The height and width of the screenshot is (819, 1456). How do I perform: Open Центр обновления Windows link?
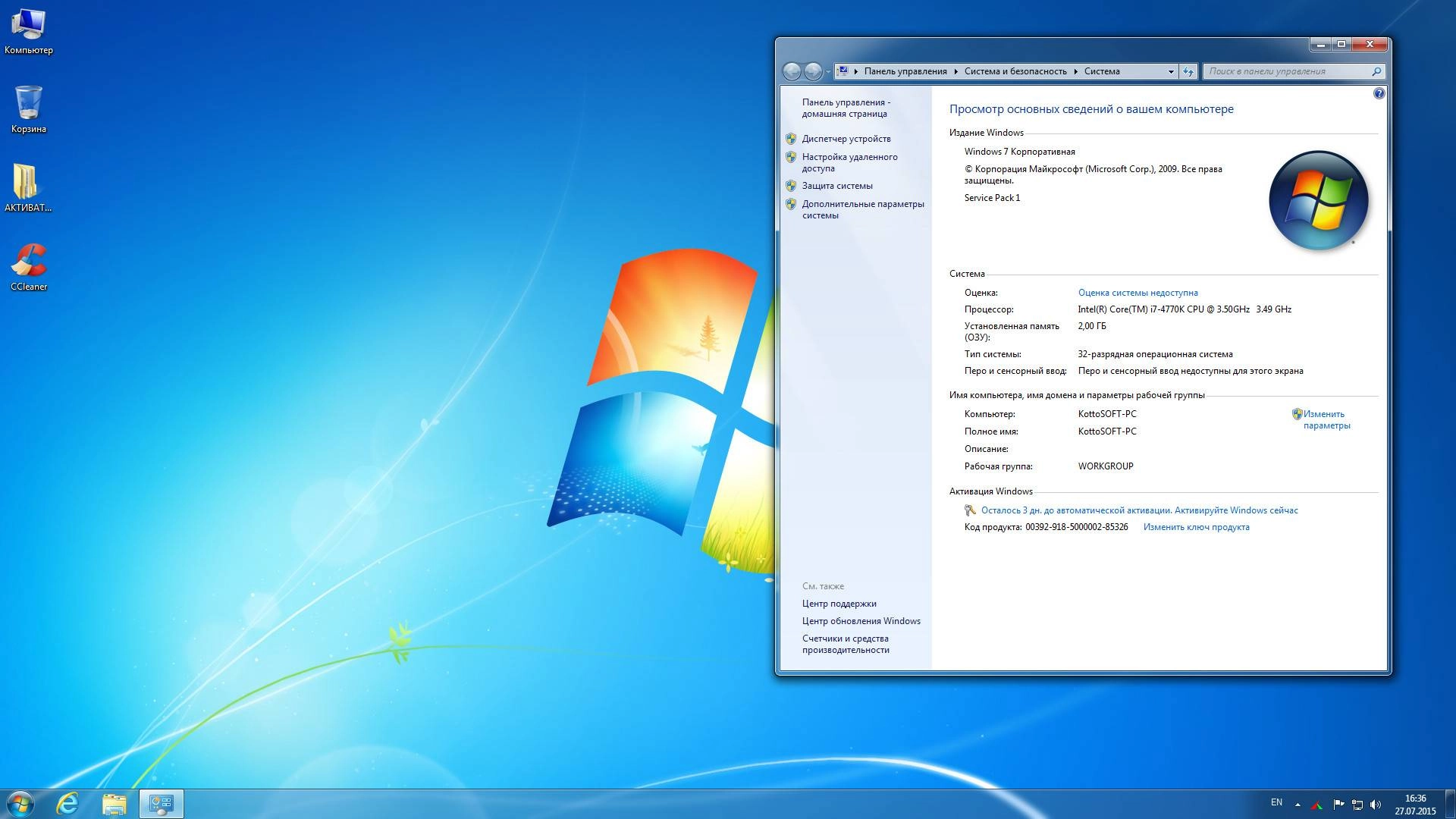pyautogui.click(x=861, y=621)
